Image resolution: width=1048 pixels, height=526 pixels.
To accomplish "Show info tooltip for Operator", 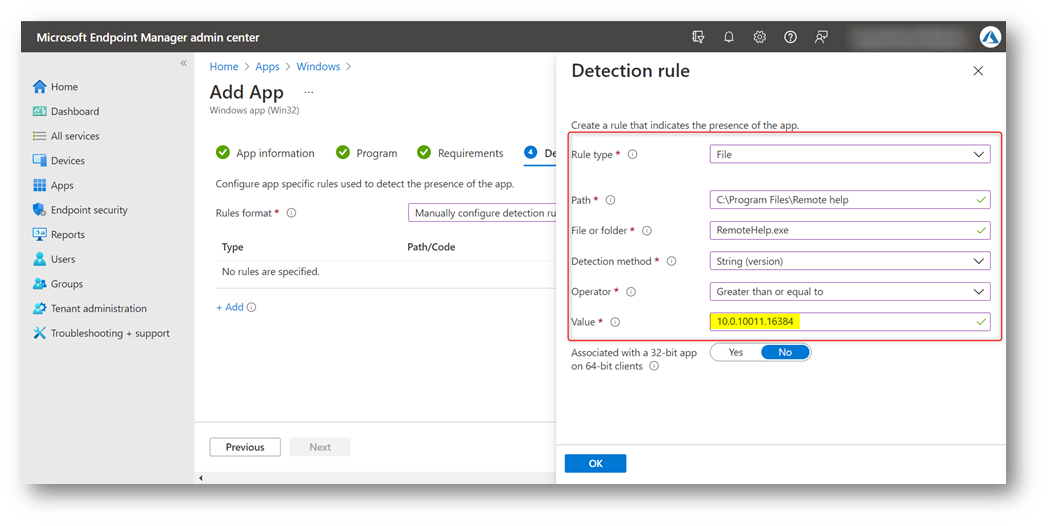I will point(631,292).
